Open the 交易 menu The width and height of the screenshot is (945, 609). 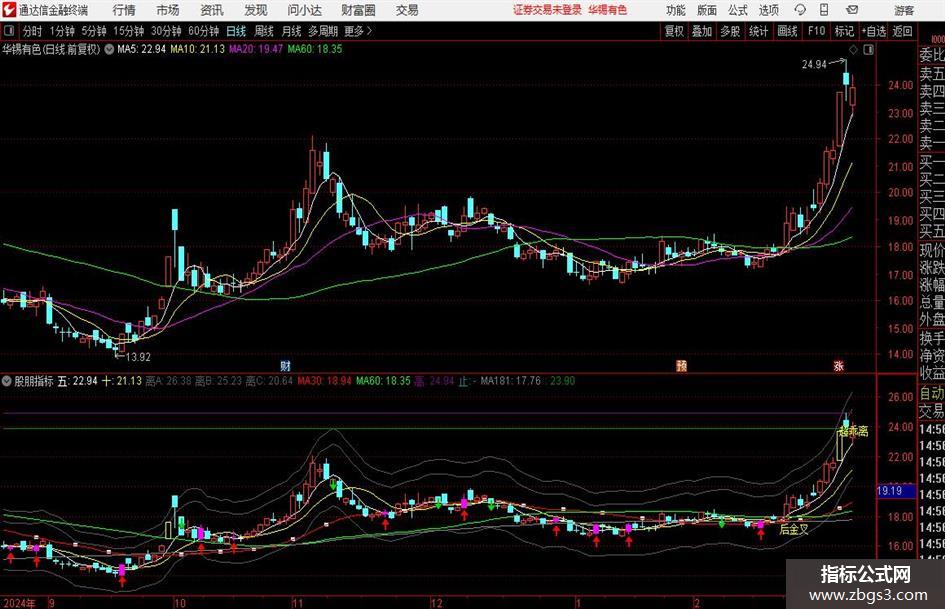coord(407,10)
